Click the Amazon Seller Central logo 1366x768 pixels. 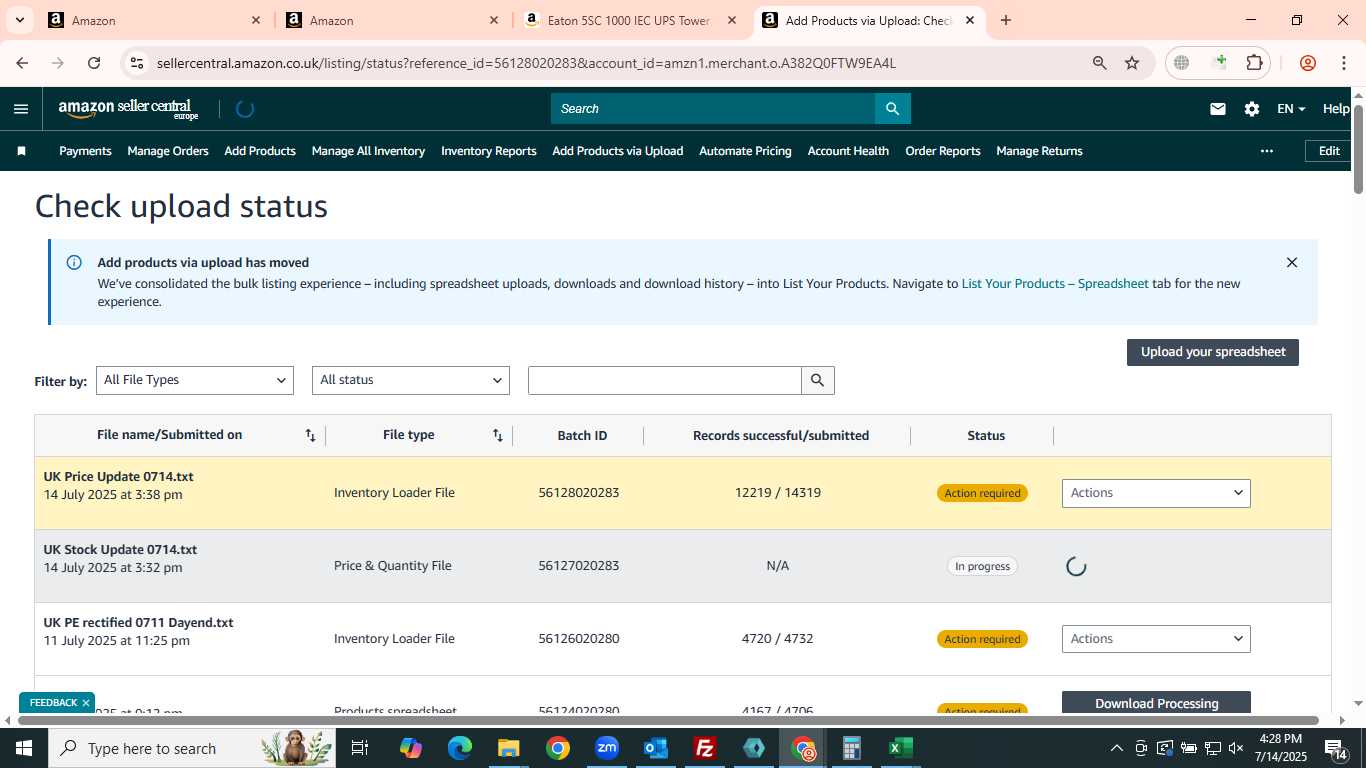(128, 109)
